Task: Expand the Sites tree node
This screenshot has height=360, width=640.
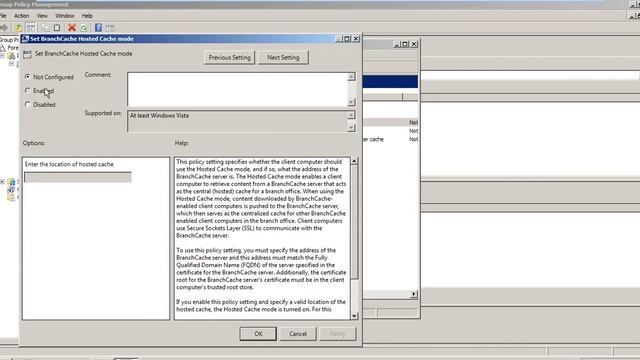Action: (x=2, y=182)
